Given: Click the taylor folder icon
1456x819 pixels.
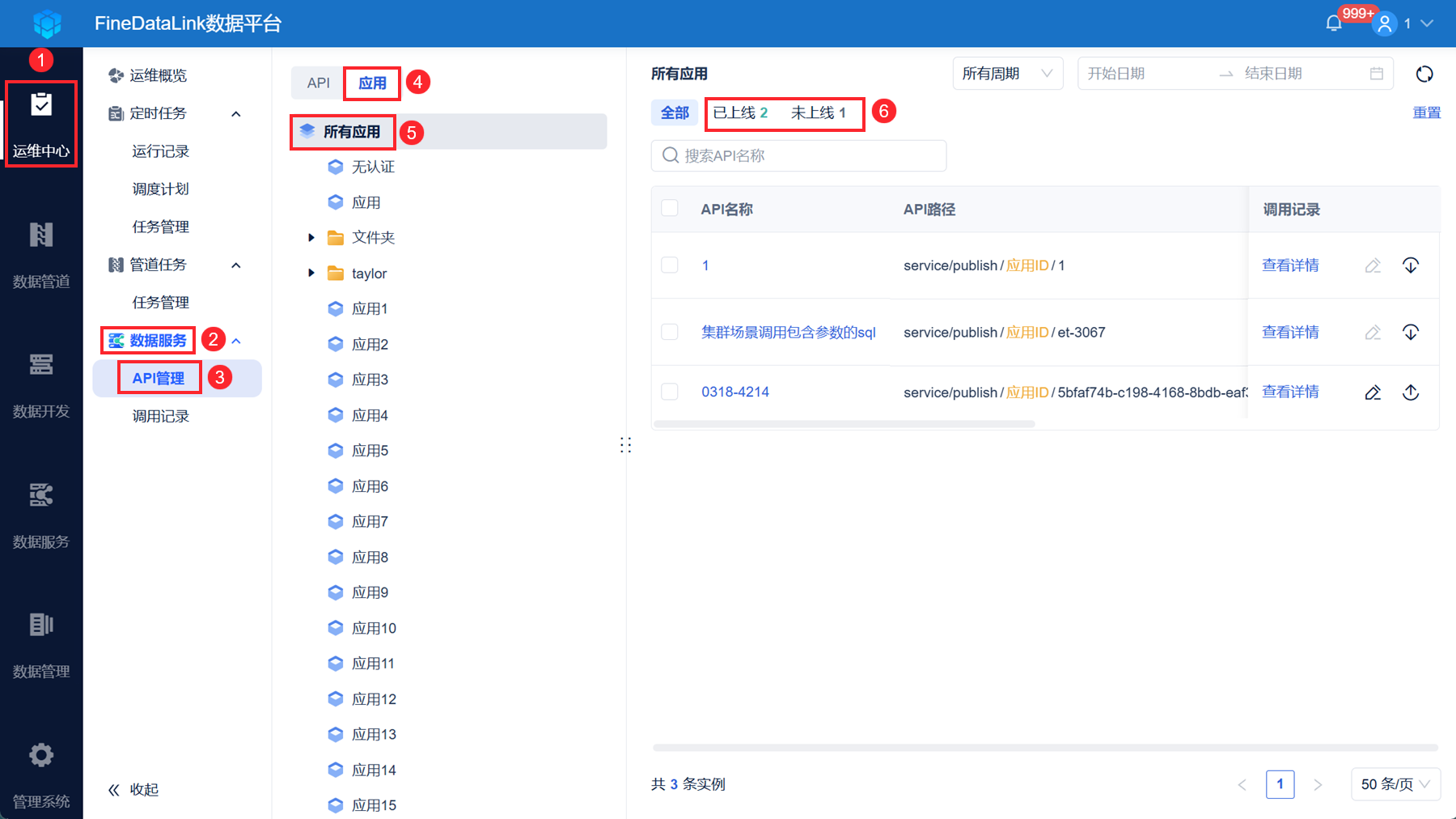Looking at the screenshot, I should click(336, 274).
